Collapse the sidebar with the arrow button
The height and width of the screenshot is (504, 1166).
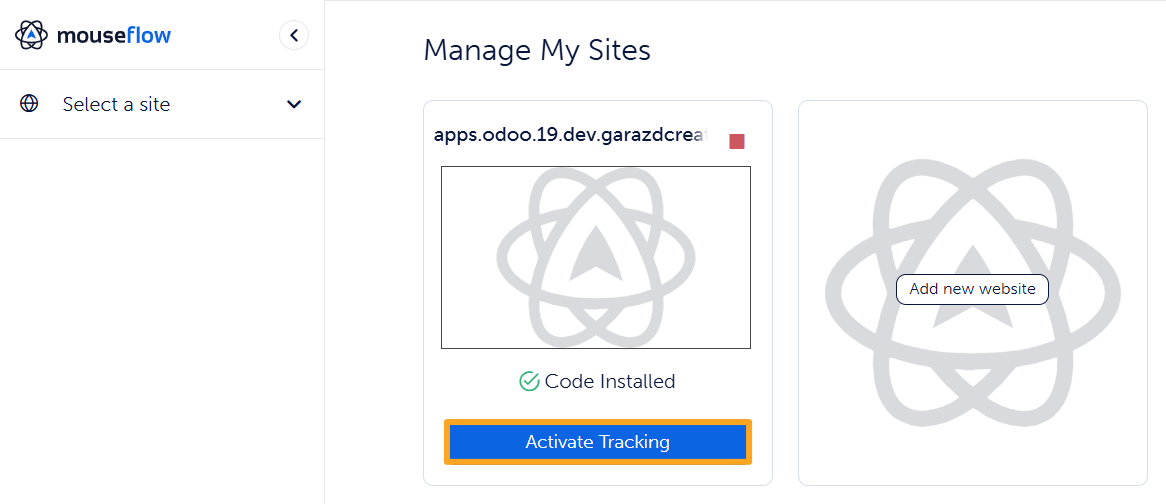[x=294, y=35]
